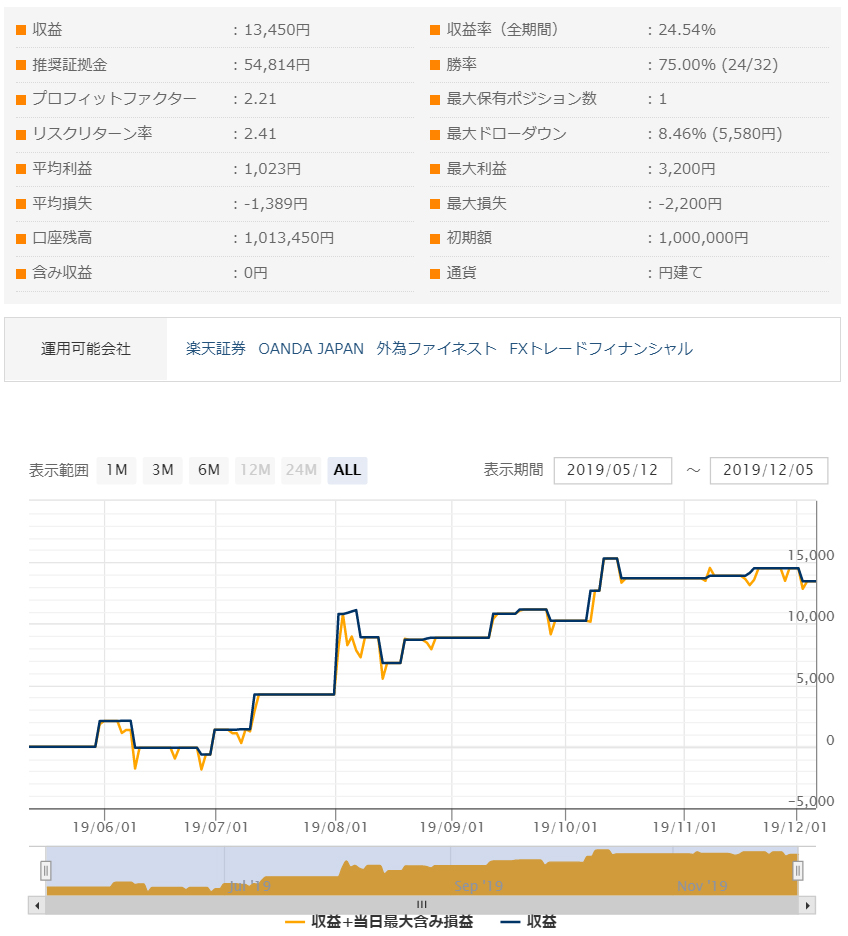Click the left navigator range handle
848x936 pixels.
46,871
